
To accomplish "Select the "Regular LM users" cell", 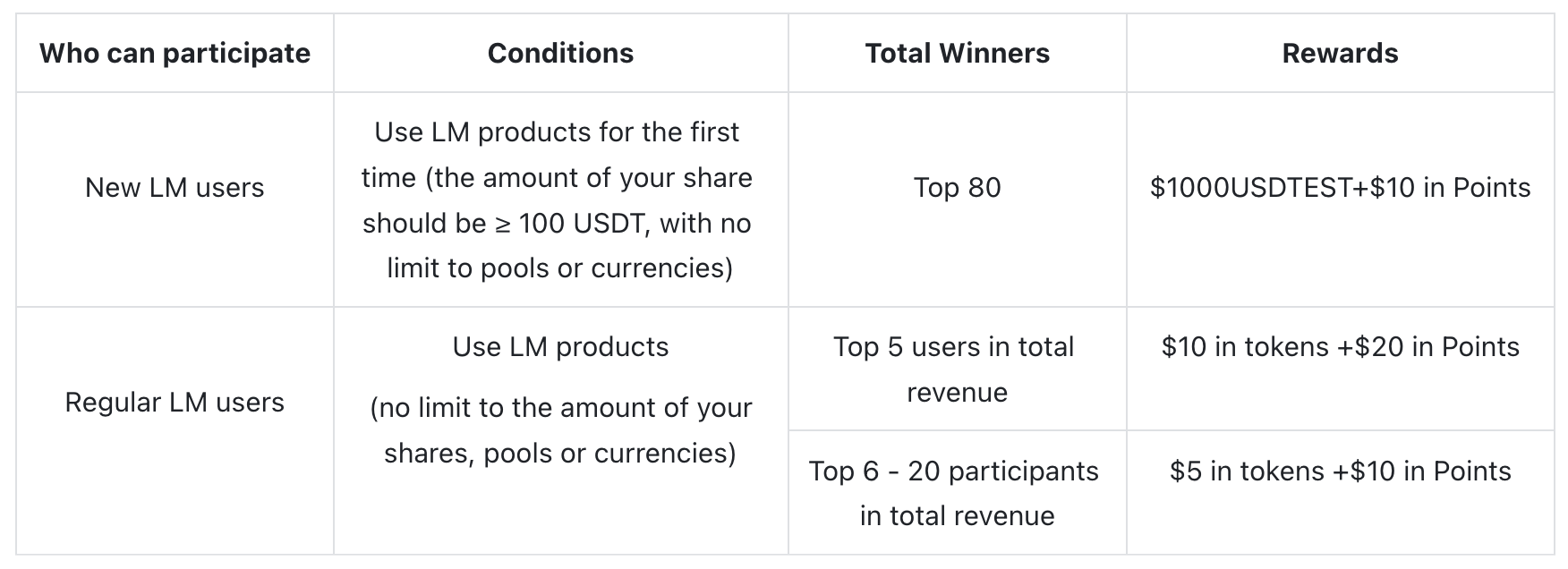I will [x=175, y=403].
